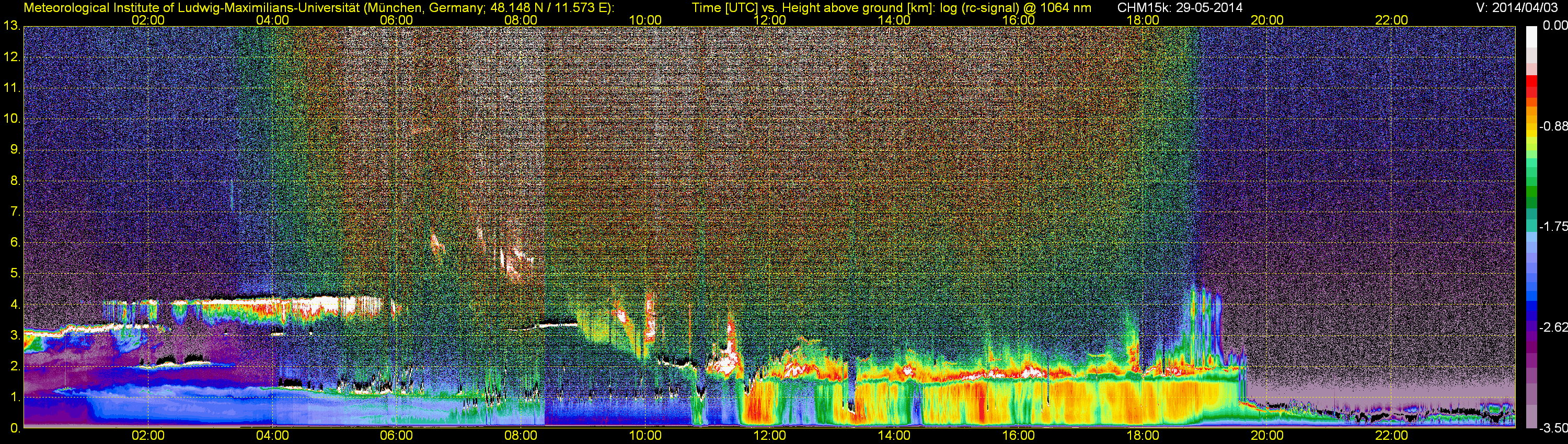Click the '06:00' label on the top time axis
1568x444 pixels.
[x=396, y=20]
